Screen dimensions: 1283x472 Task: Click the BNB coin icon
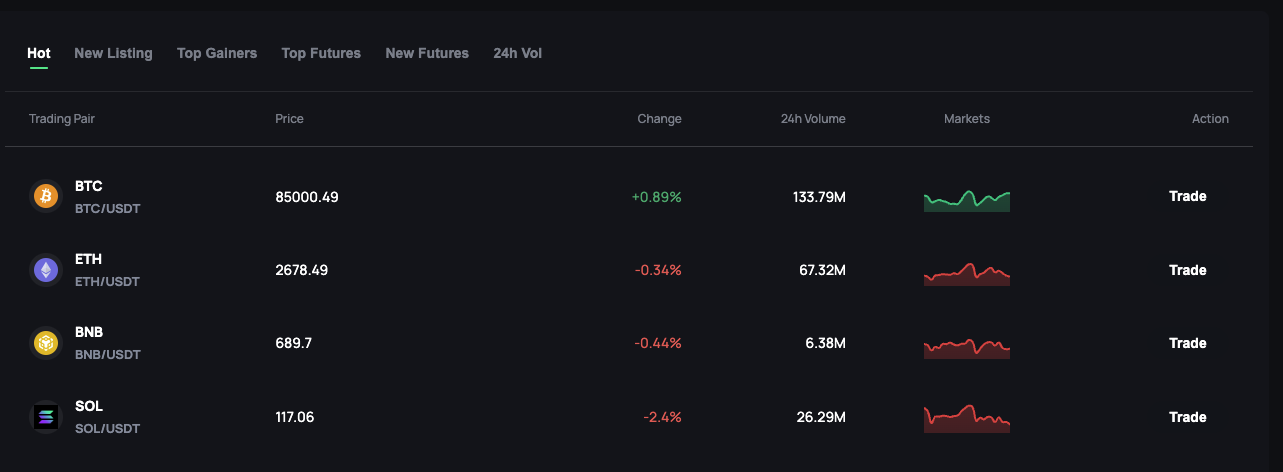[x=46, y=343]
